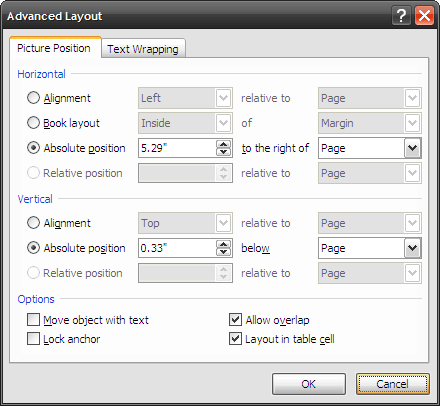Viewport: 440px width, 406px height.
Task: Select Vertical Alignment radio button
Action: [x=33, y=223]
